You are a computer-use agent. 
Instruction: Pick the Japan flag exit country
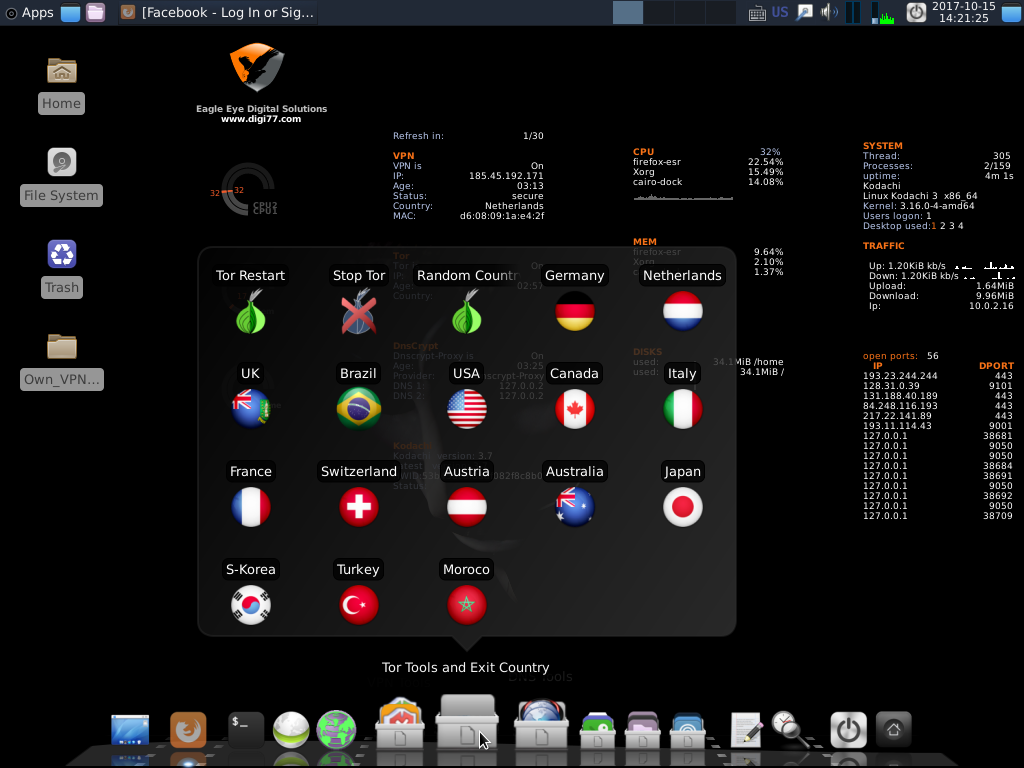pyautogui.click(x=682, y=507)
